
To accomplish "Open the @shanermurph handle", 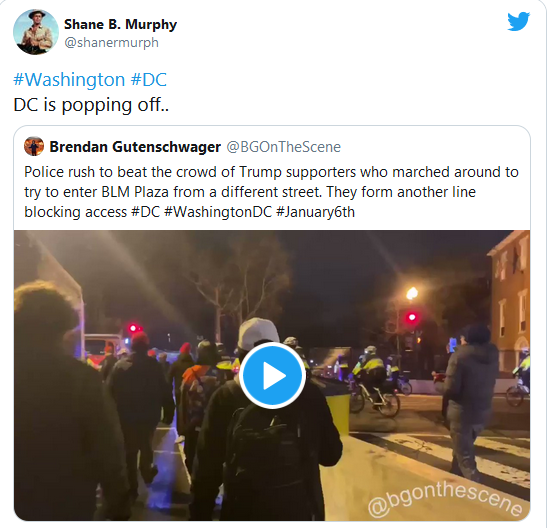I will (111, 42).
